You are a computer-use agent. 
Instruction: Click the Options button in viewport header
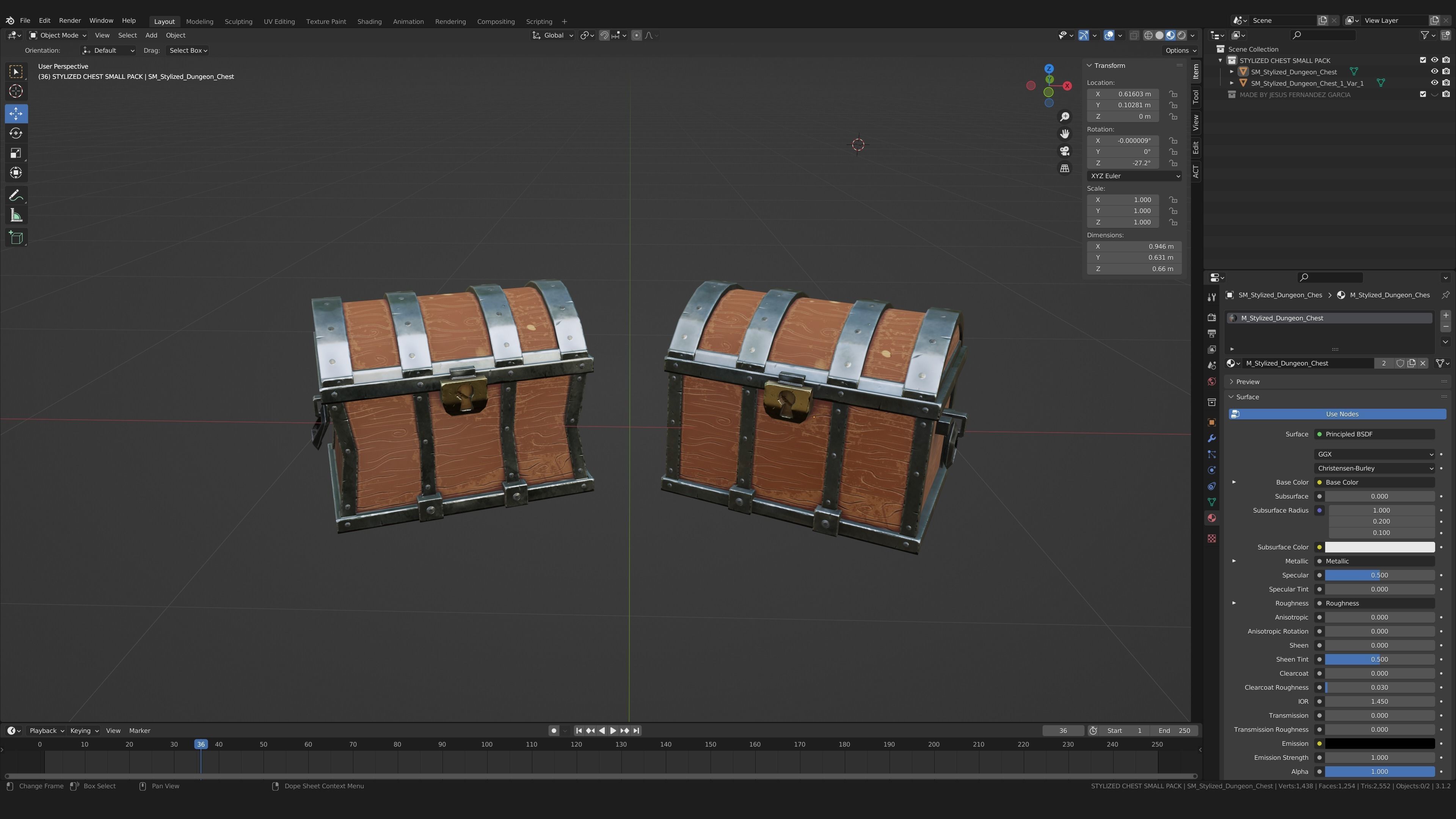(x=1180, y=50)
